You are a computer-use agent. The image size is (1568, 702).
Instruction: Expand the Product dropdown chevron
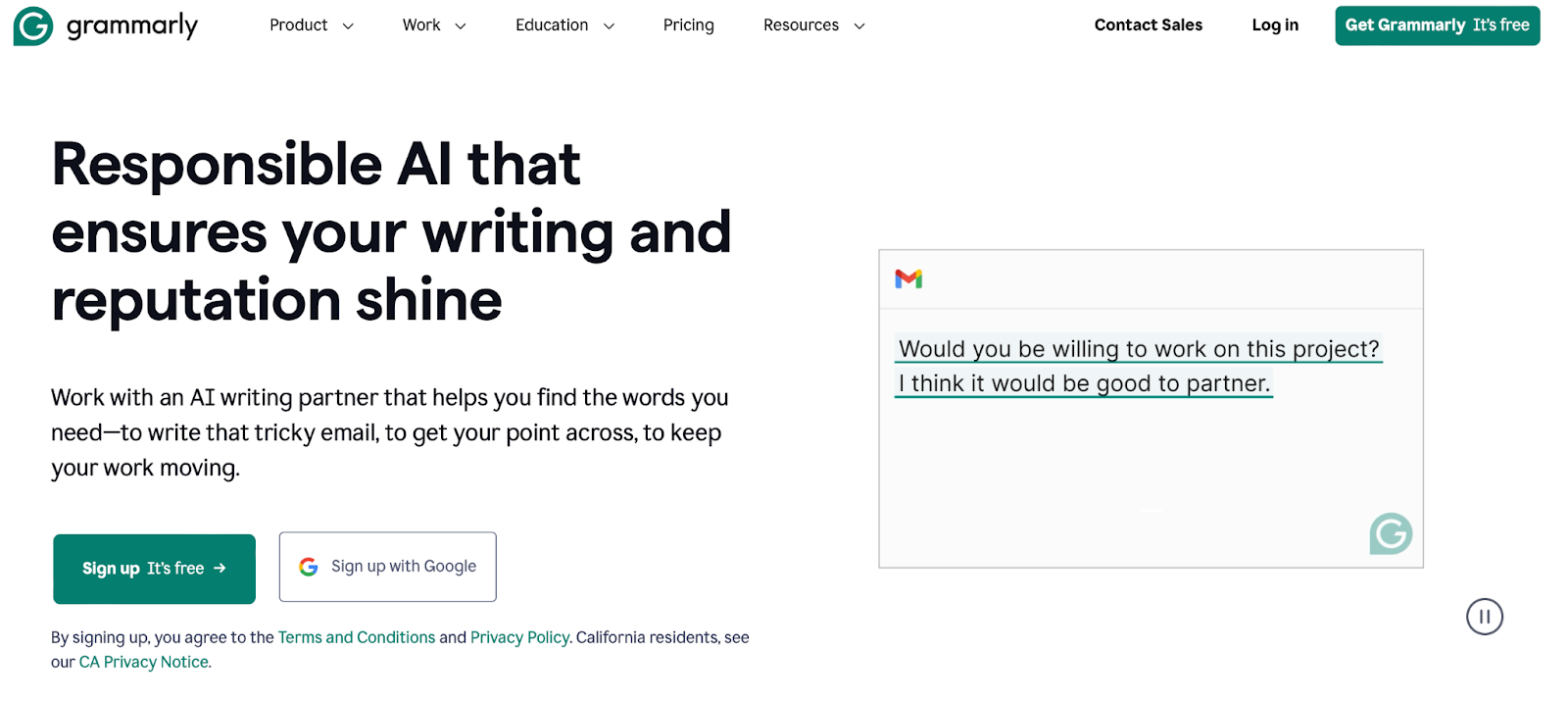click(x=348, y=26)
